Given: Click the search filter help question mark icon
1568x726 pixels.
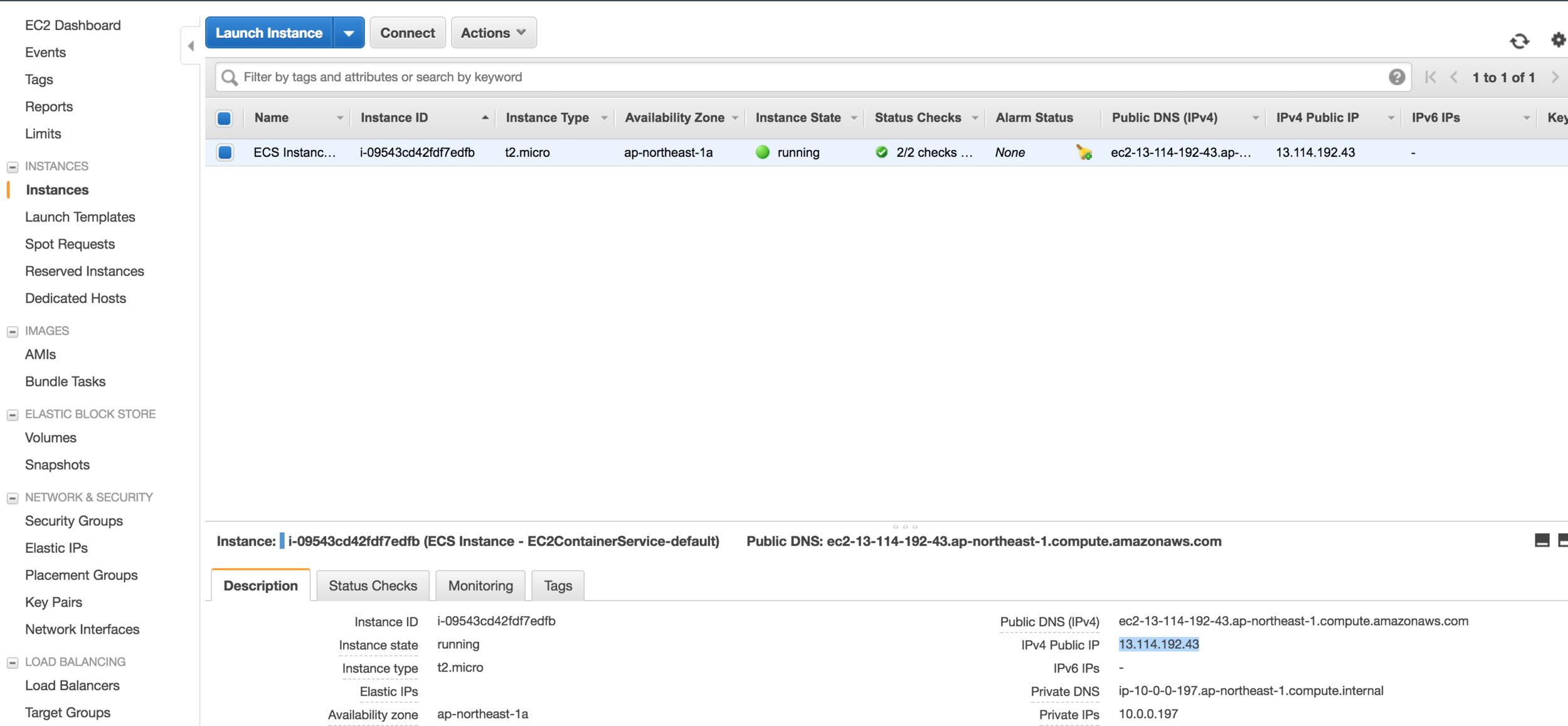Looking at the screenshot, I should [x=1396, y=77].
